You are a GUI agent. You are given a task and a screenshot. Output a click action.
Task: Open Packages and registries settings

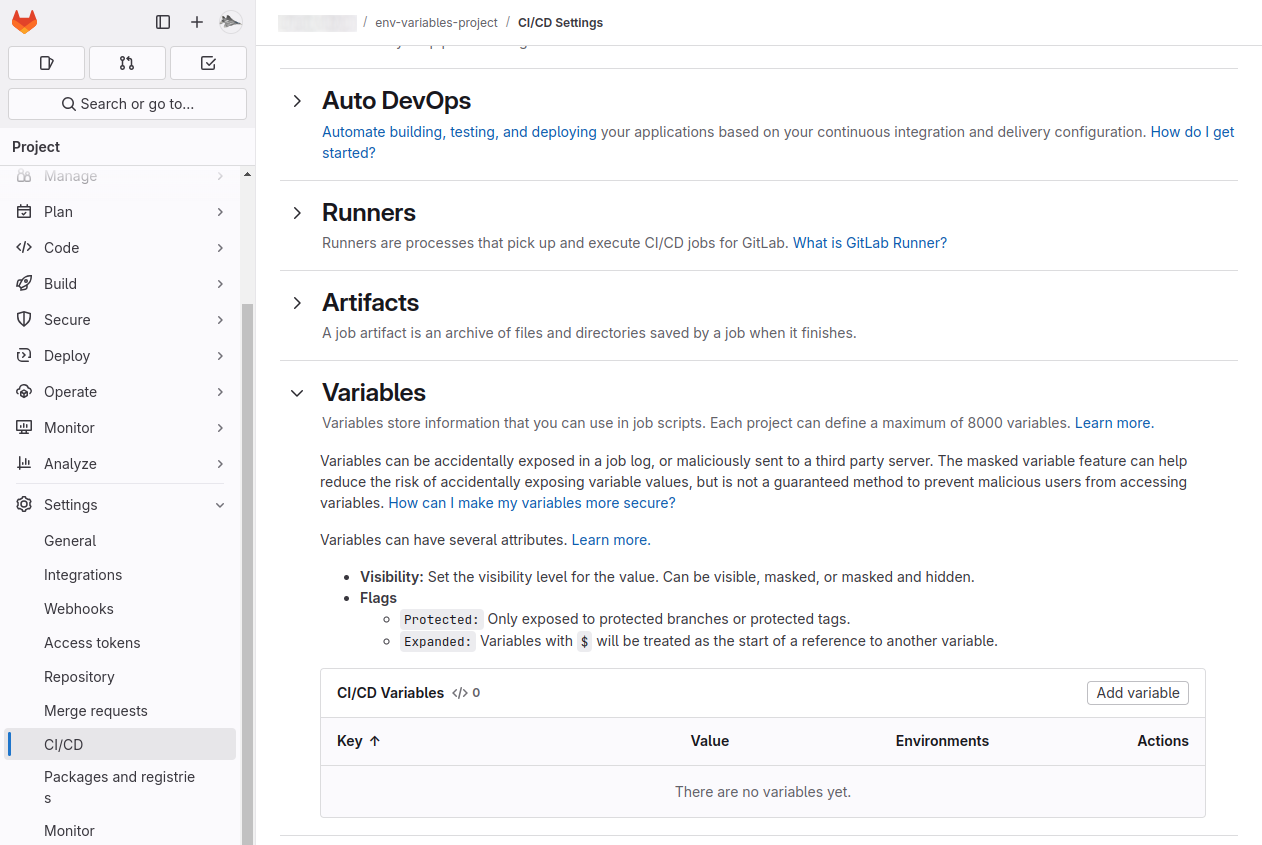[120, 787]
